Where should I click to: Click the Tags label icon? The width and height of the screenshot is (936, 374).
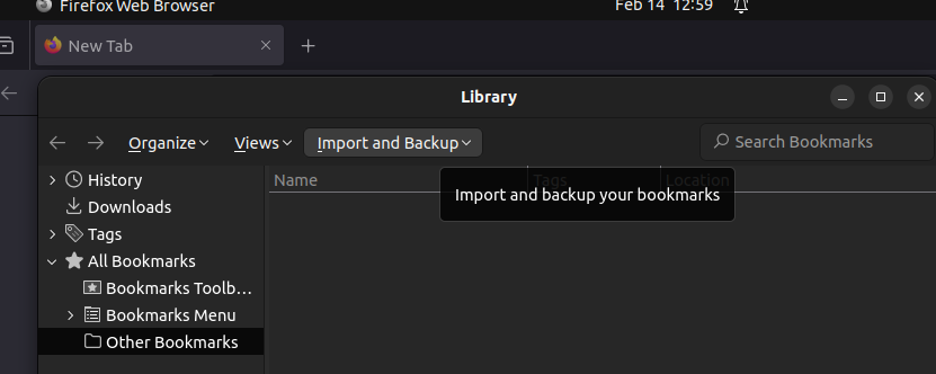[73, 233]
